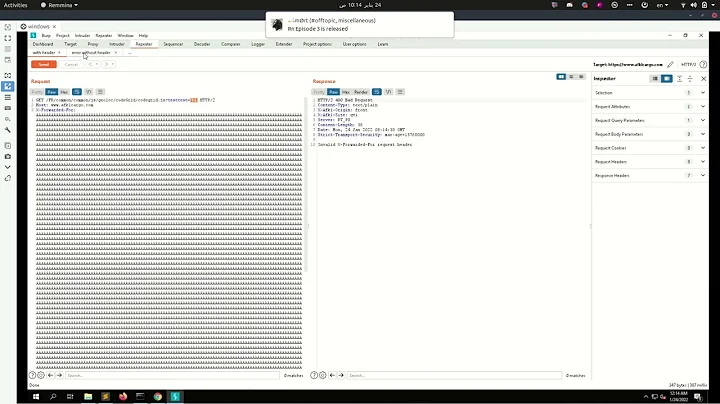Open Windows taskbar search icon
Screen dimensions: 720x404
coord(53,397)
